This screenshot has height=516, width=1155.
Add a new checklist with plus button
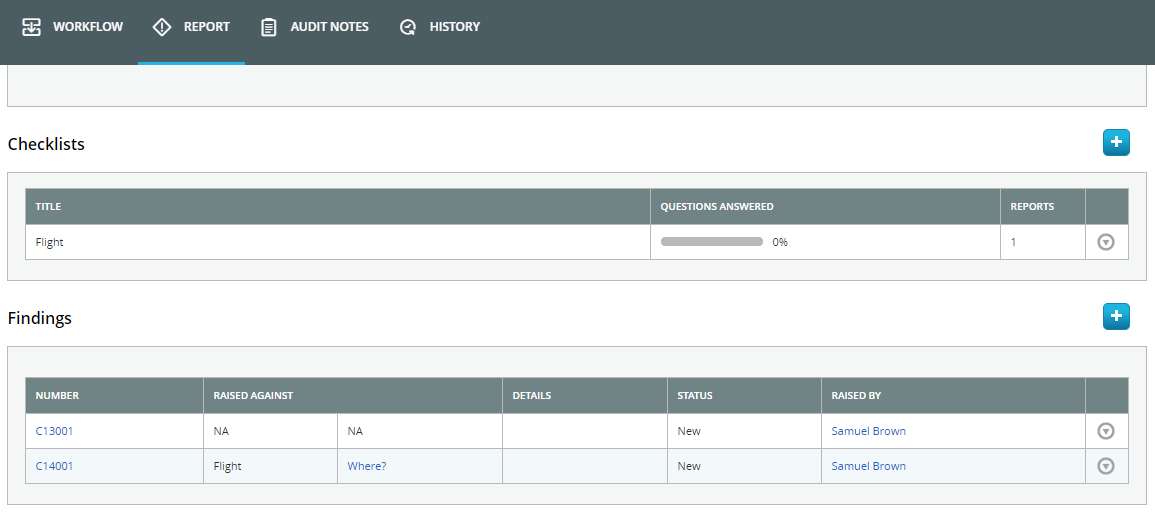1116,143
